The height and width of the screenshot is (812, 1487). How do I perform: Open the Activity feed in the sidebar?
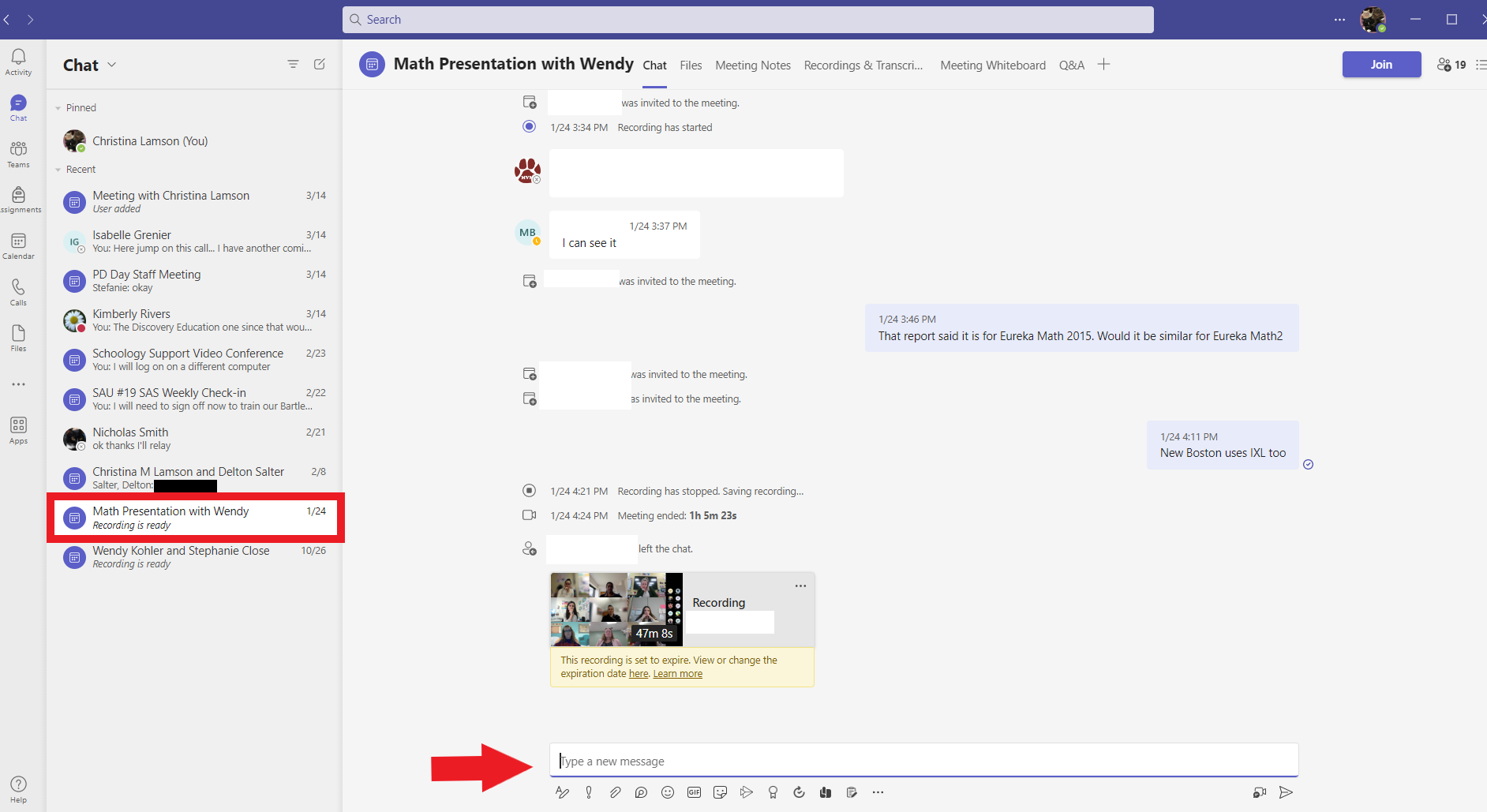pyautogui.click(x=18, y=62)
